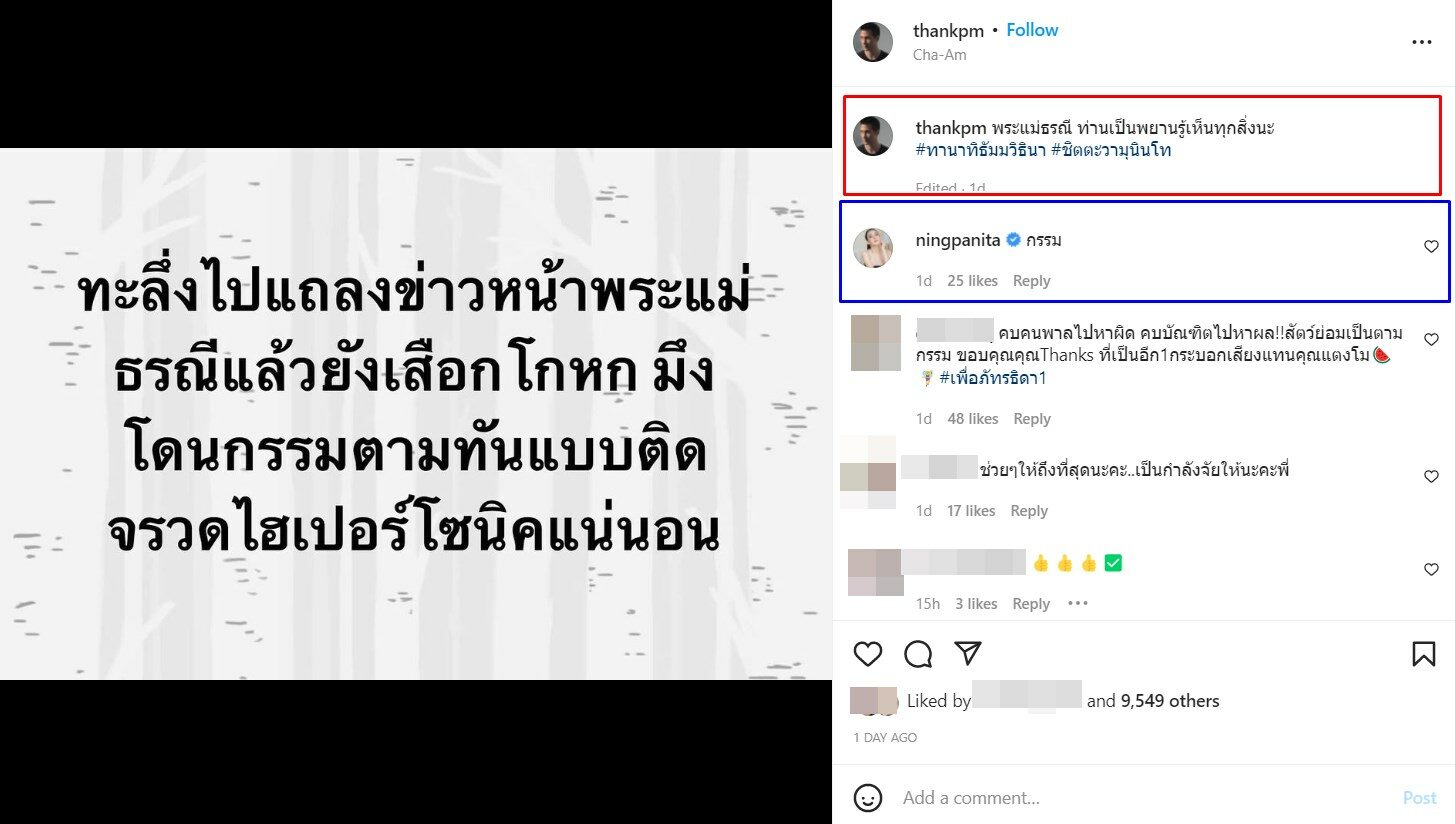Open the three-dot more options menu
Viewport: 1455px width, 824px height.
pyautogui.click(x=1421, y=42)
